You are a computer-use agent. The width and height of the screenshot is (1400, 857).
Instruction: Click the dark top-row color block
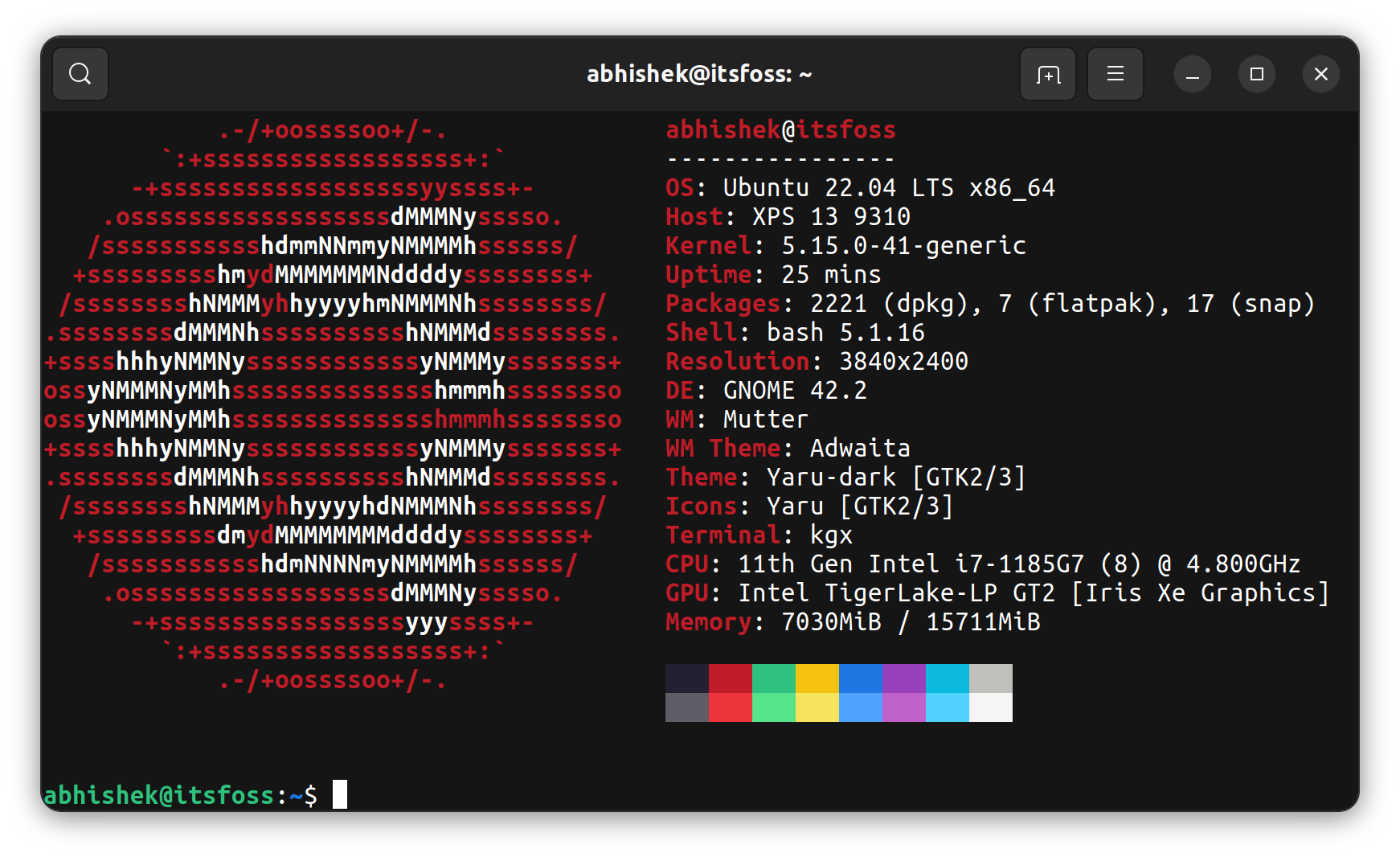point(687,679)
